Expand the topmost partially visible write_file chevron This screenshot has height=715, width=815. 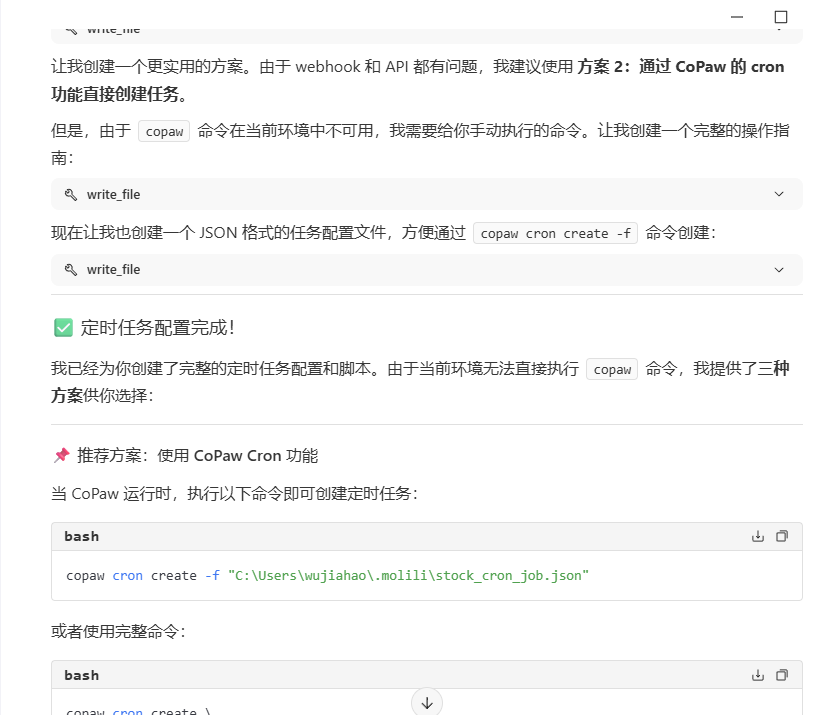click(x=779, y=32)
